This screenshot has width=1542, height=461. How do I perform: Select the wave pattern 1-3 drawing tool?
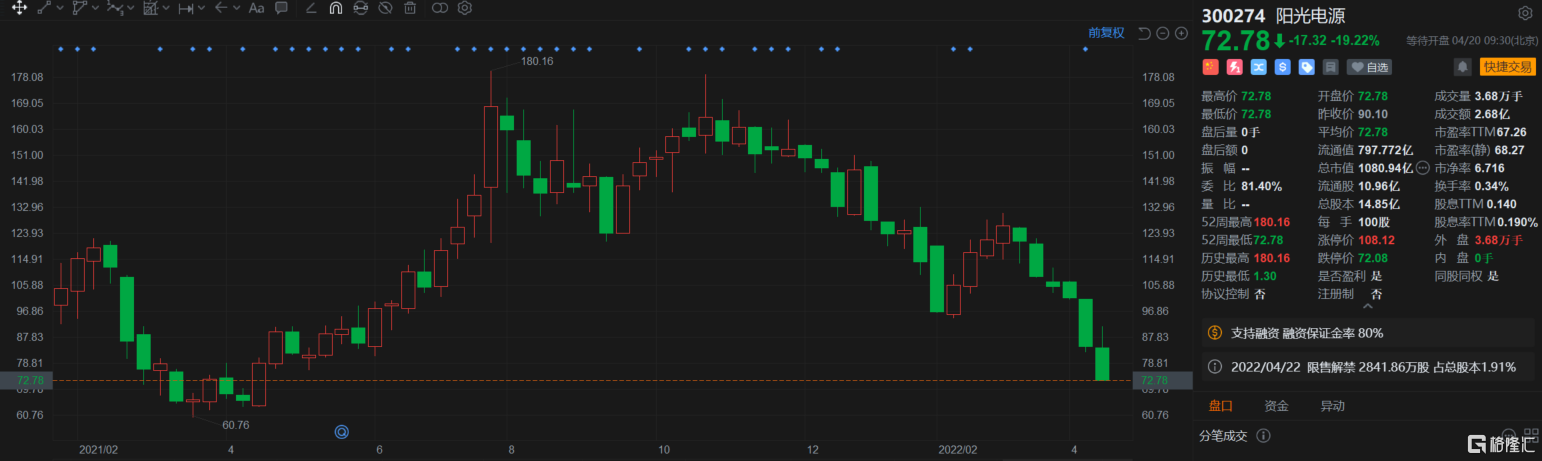point(115,8)
